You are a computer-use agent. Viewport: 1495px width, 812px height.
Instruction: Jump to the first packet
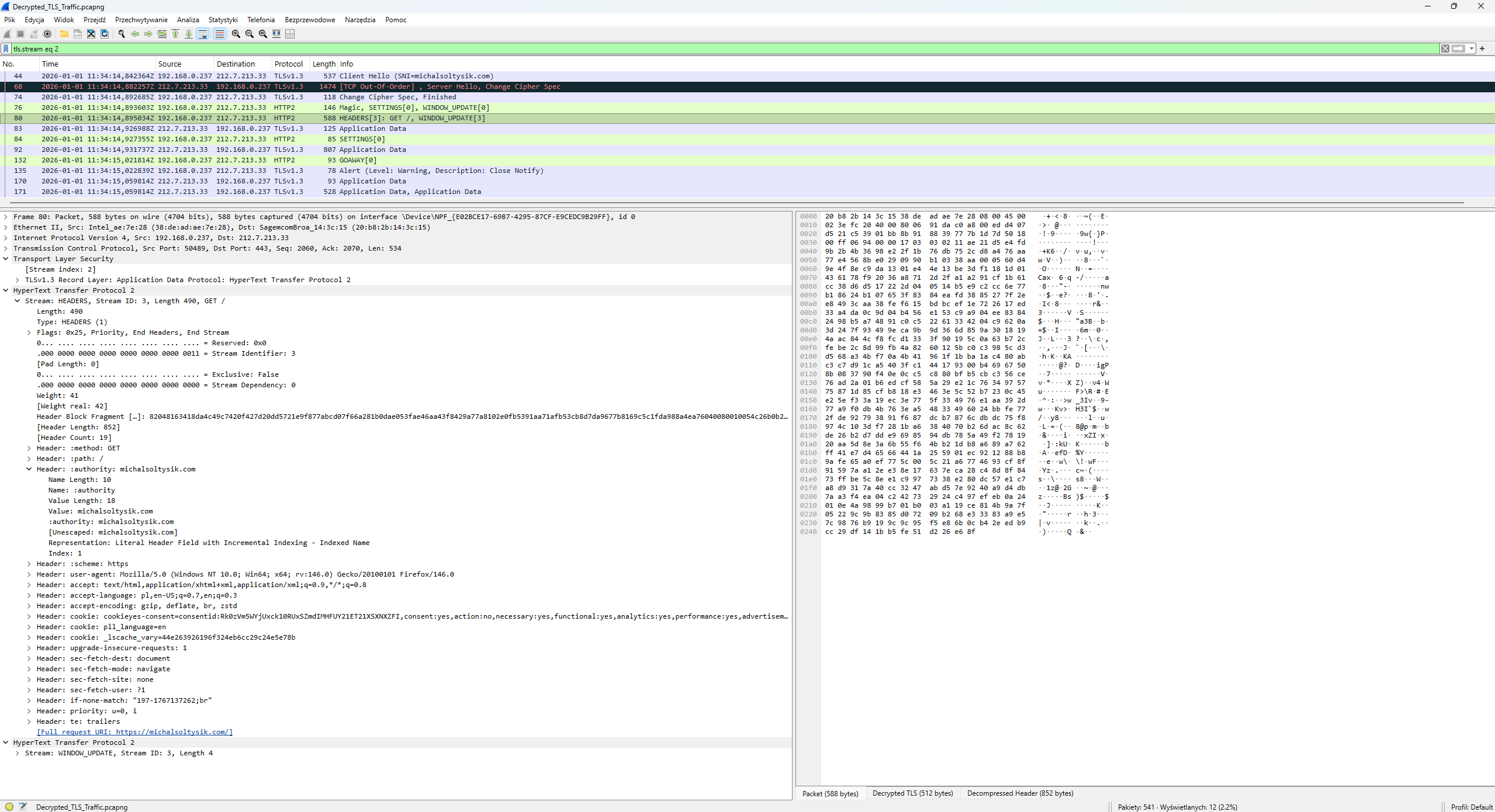point(175,34)
